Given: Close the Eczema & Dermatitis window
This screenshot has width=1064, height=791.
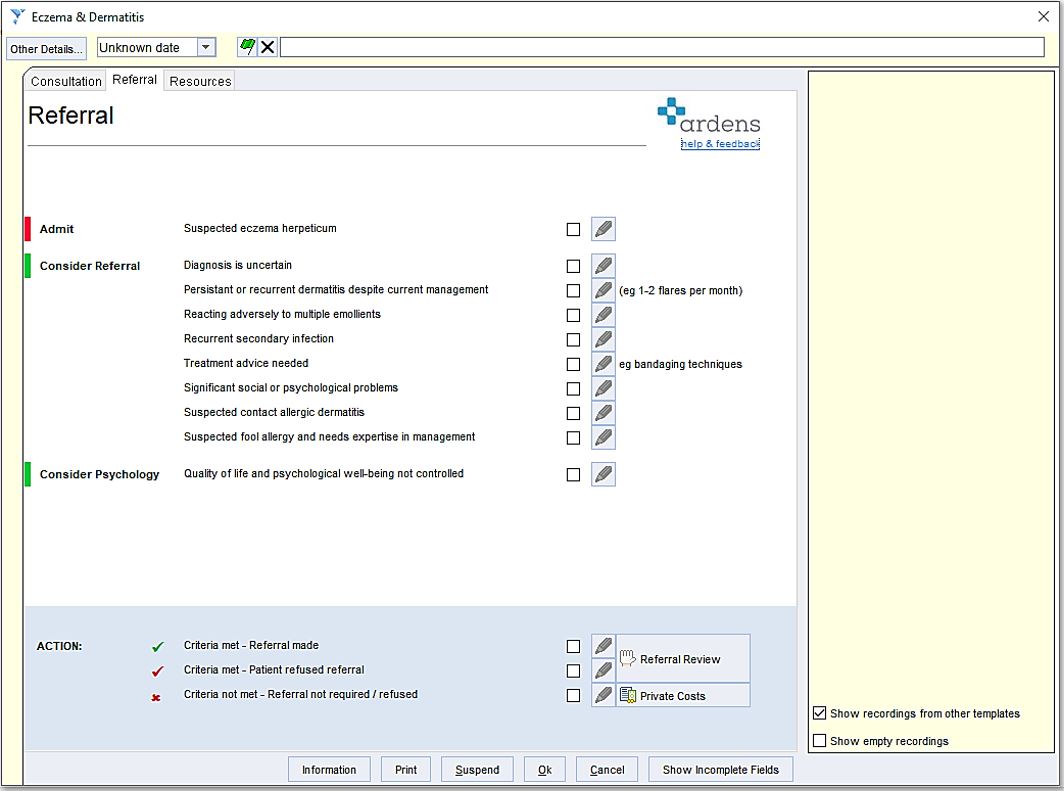Looking at the screenshot, I should click(x=1044, y=16).
